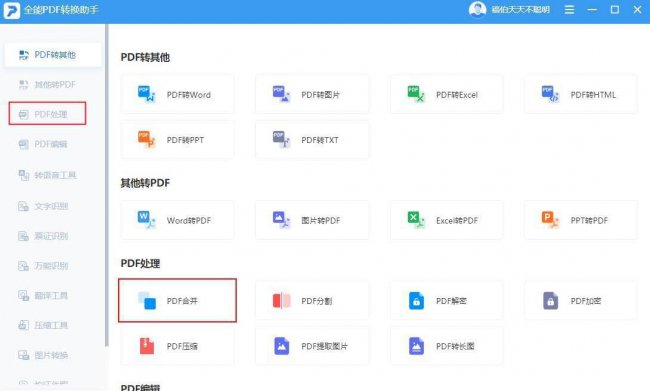Switch to 其他转PDF sidebar tab
The height and width of the screenshot is (391, 650).
click(x=53, y=85)
